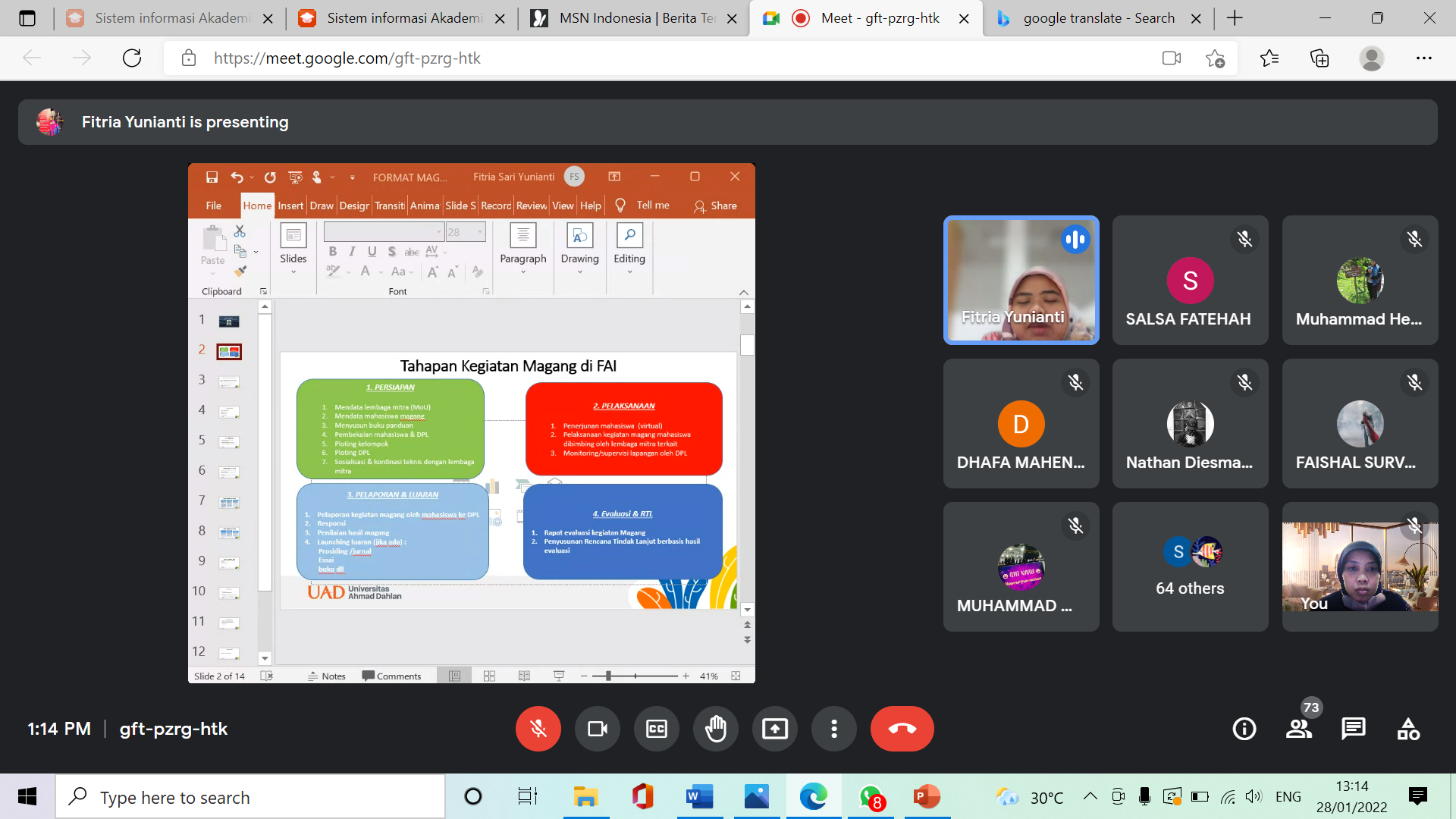Open the chat panel
This screenshot has width=1456, height=819.
coord(1353,729)
